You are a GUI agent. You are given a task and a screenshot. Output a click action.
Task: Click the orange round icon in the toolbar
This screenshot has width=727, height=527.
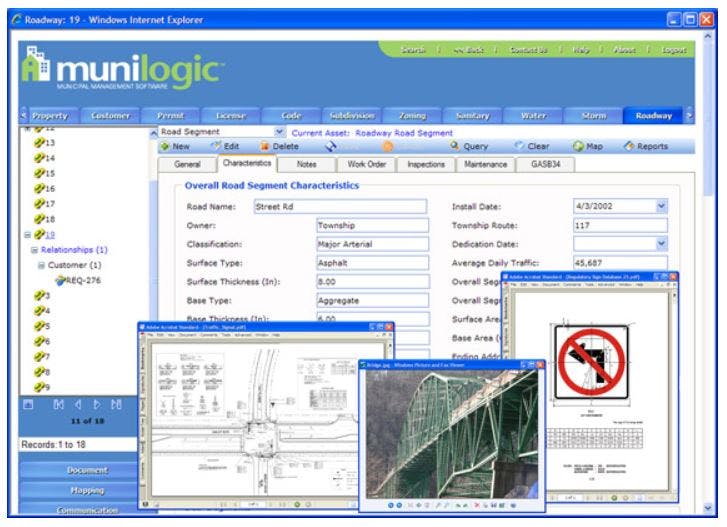[x=388, y=147]
